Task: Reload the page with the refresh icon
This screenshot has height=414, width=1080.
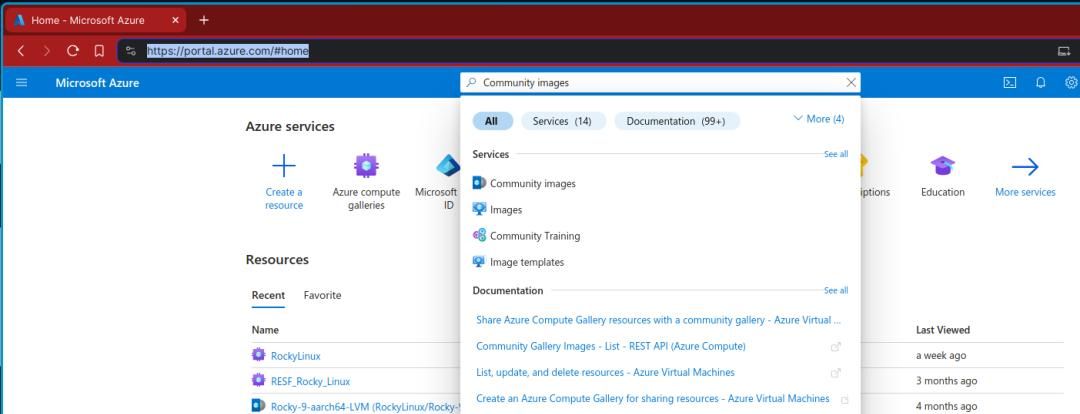Action: [x=73, y=51]
